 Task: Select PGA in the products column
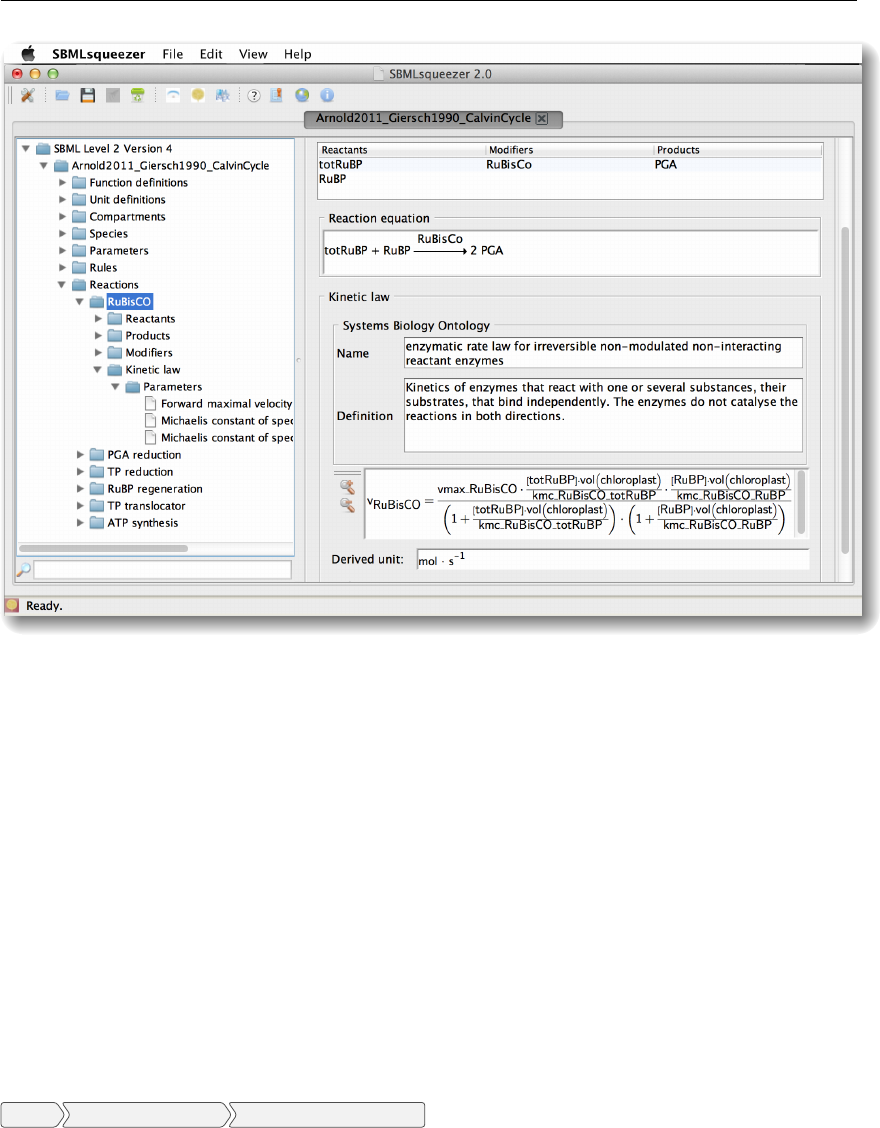coord(666,165)
